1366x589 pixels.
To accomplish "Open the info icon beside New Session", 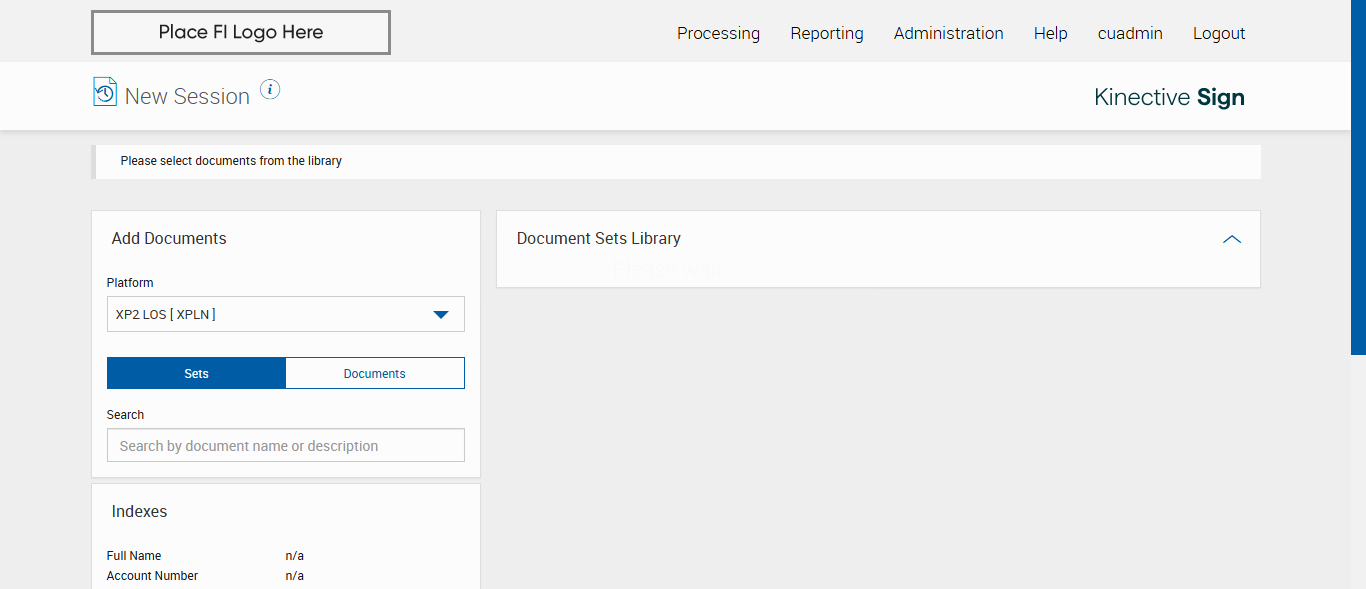I will (270, 90).
